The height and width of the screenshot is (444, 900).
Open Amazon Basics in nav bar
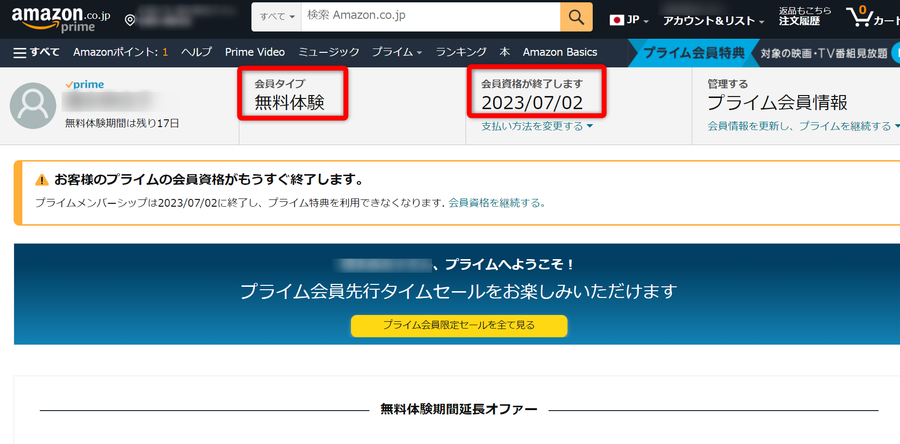[x=560, y=52]
